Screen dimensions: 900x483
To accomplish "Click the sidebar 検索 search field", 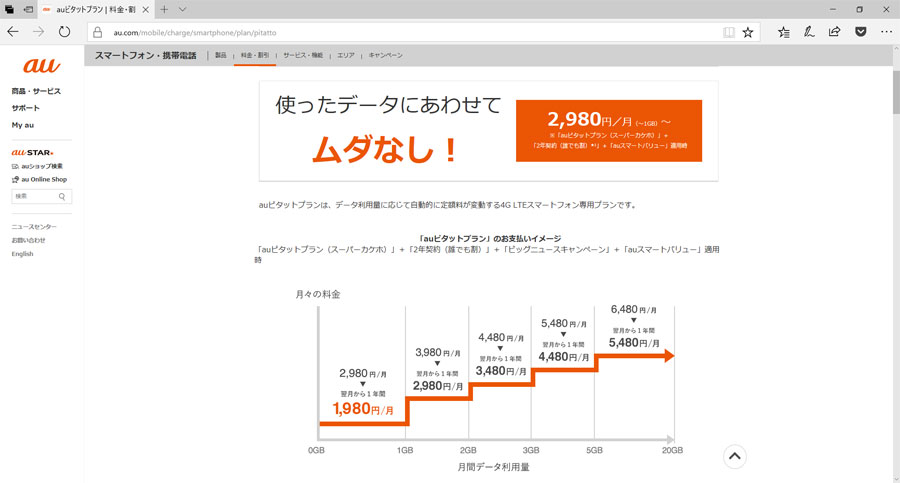I will [41, 196].
